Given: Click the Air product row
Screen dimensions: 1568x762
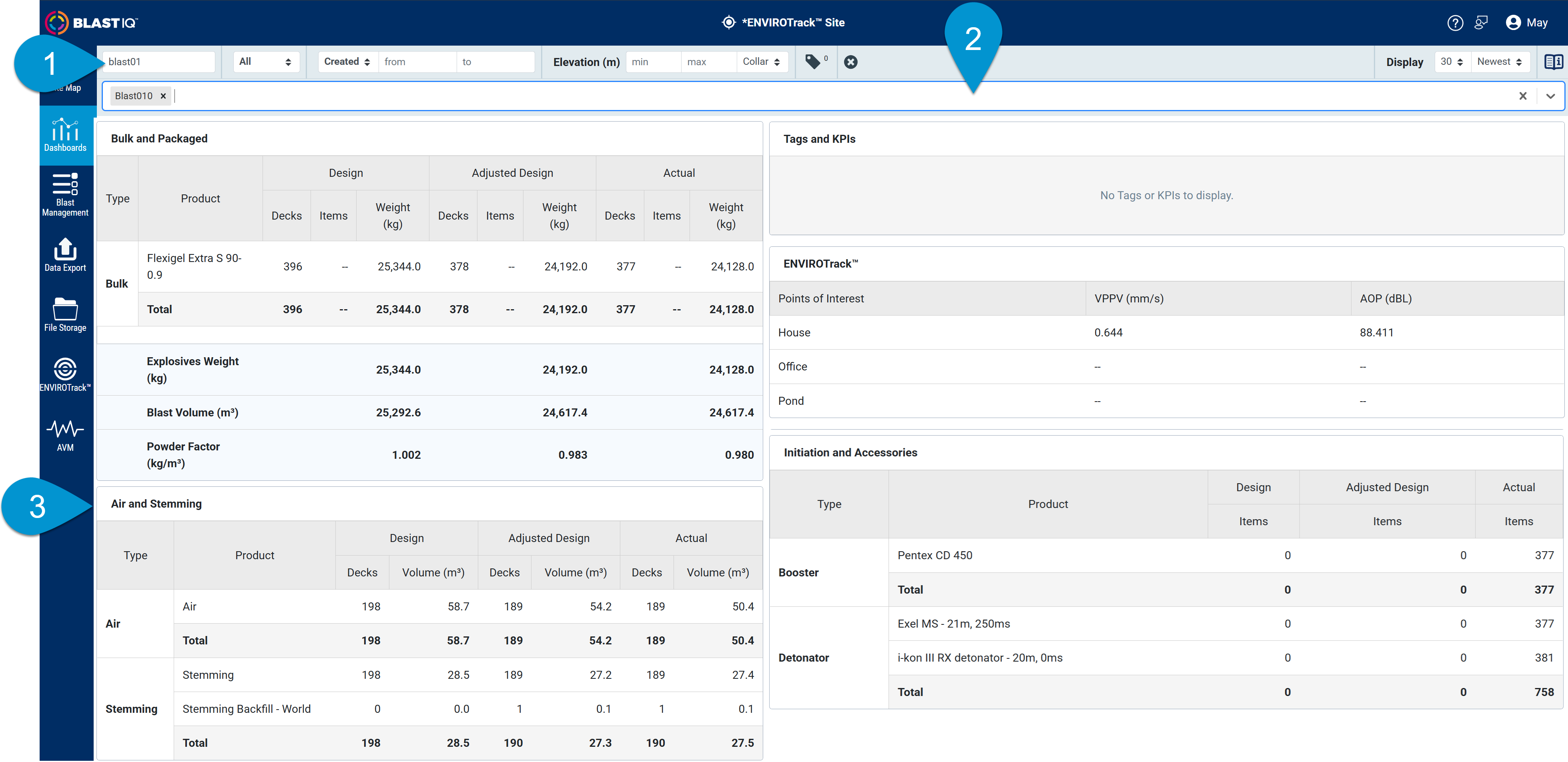Looking at the screenshot, I should pyautogui.click(x=467, y=606).
